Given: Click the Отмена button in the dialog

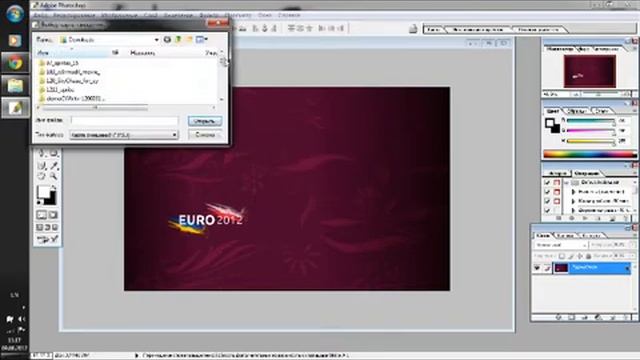Looking at the screenshot, I should 205,135.
